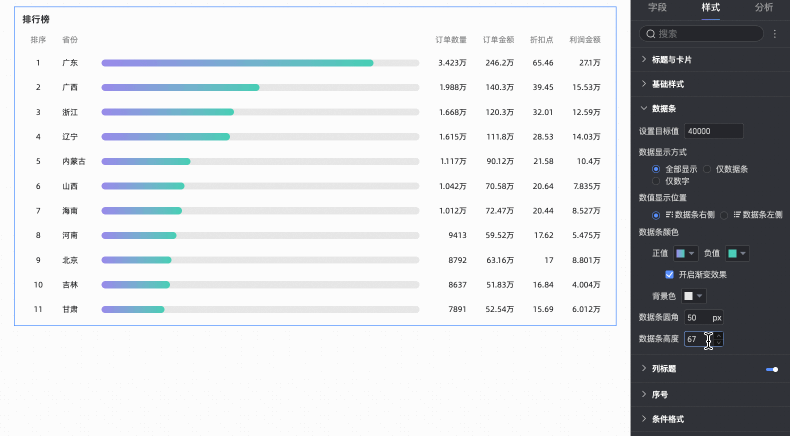The height and width of the screenshot is (436, 790).
Task: Click the 辽宁 province cell
Action: [x=70, y=137]
